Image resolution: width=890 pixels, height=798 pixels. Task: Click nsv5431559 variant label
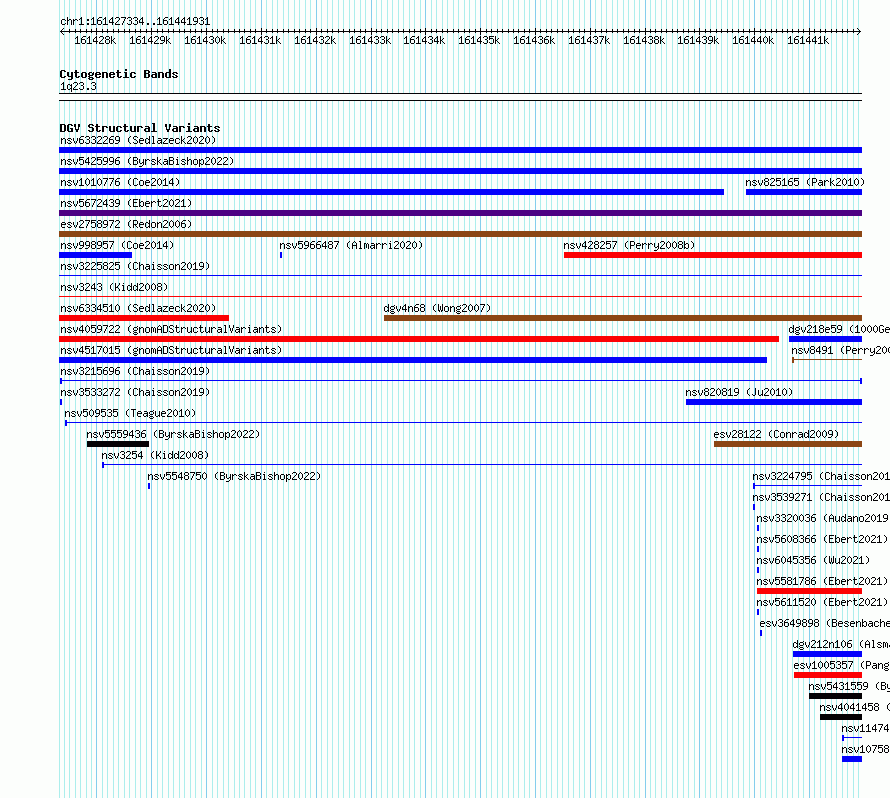coord(849,686)
